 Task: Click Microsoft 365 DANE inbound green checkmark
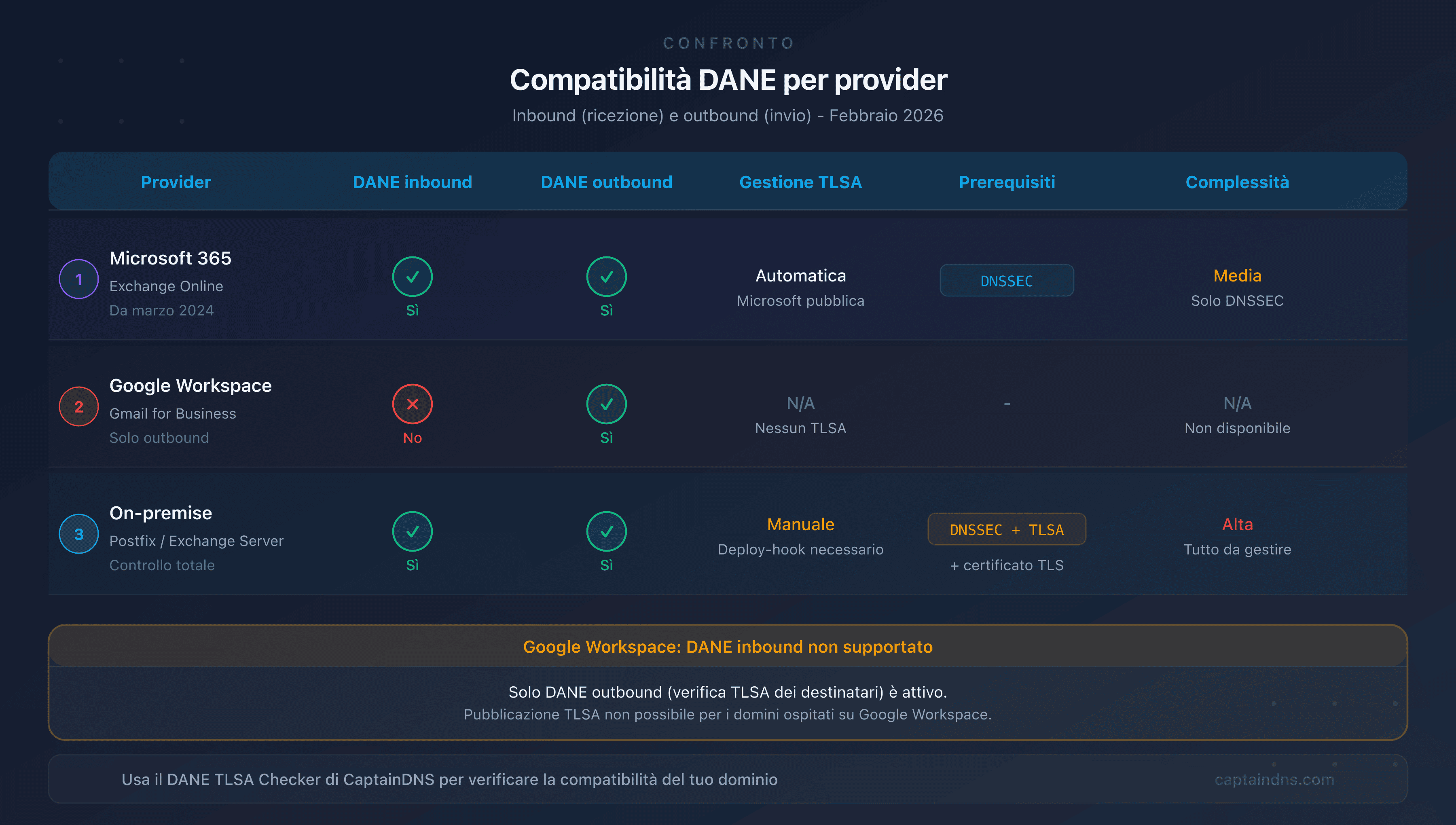click(413, 277)
